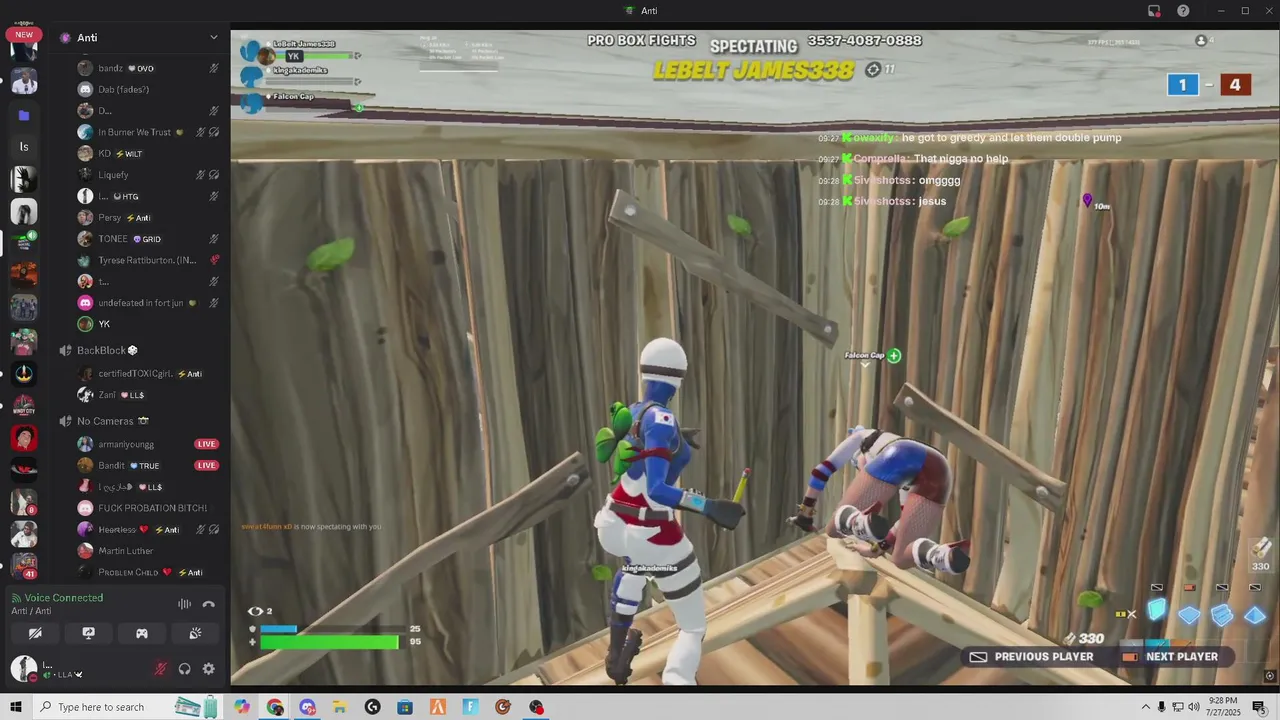This screenshot has height=720, width=1280.
Task: Click the blue team score 1
Action: pos(1182,85)
